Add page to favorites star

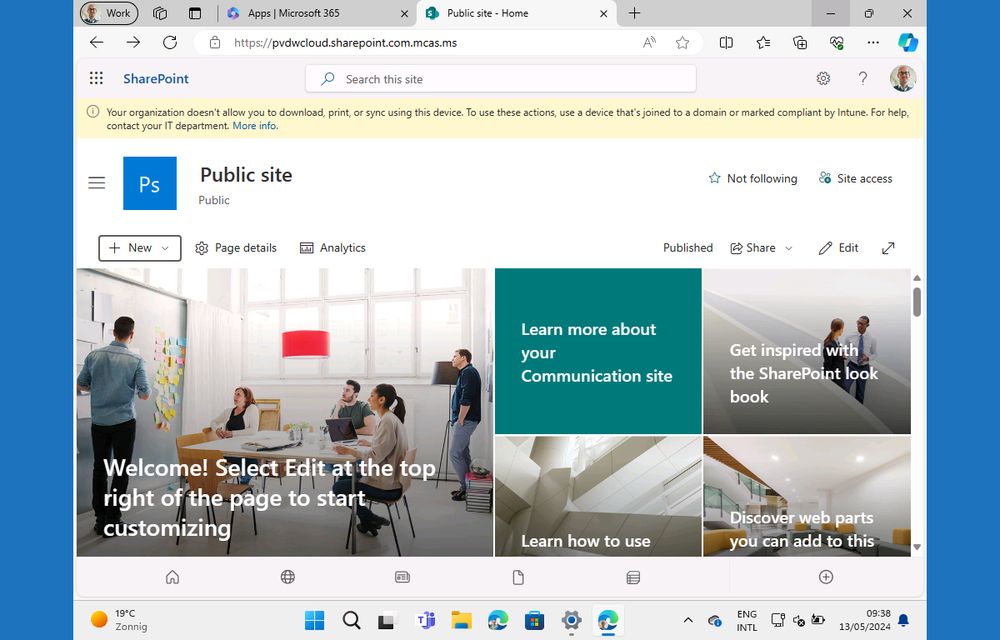click(x=682, y=43)
